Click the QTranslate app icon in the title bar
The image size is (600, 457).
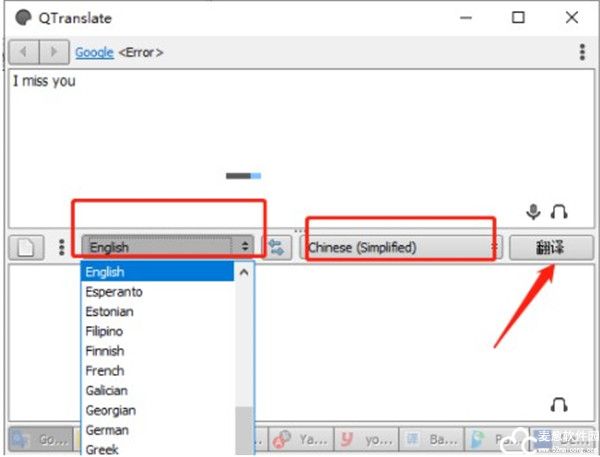(23, 18)
